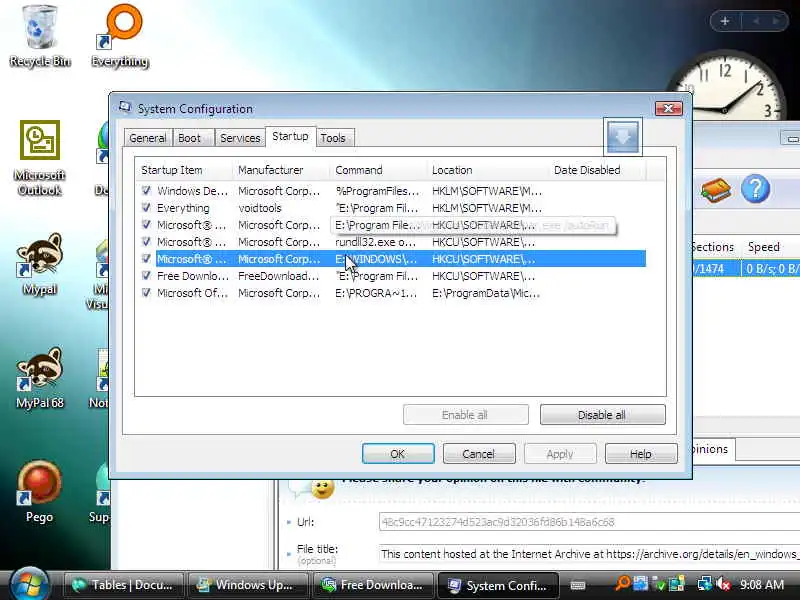The width and height of the screenshot is (800, 600).
Task: Click the File title input field
Action: tap(589, 554)
